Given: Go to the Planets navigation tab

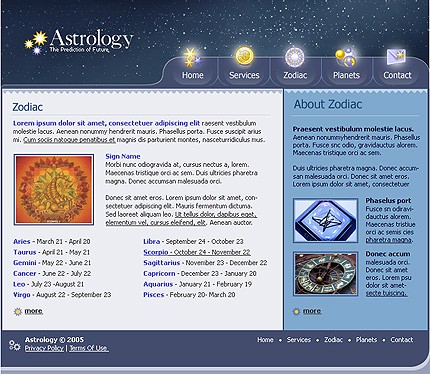Looking at the screenshot, I should click(346, 75).
